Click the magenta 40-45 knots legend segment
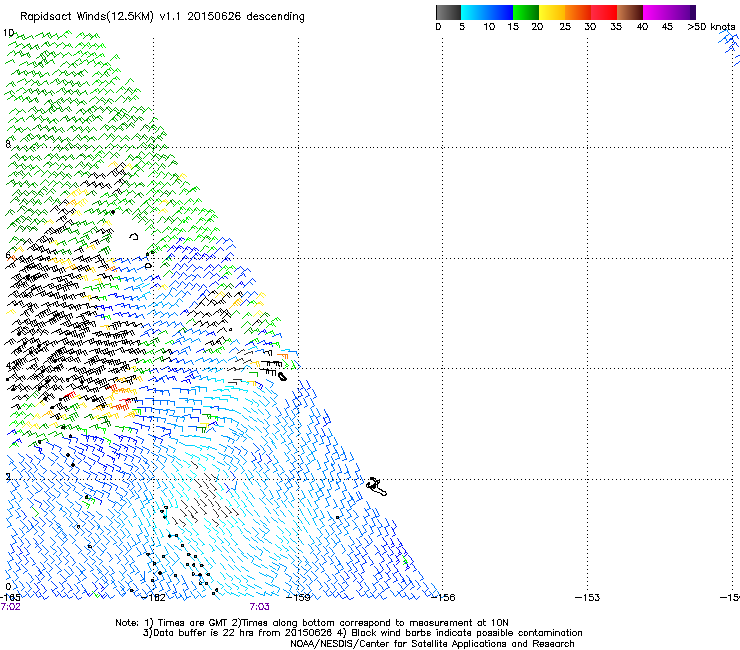This screenshot has height=650, width=740. click(x=656, y=12)
